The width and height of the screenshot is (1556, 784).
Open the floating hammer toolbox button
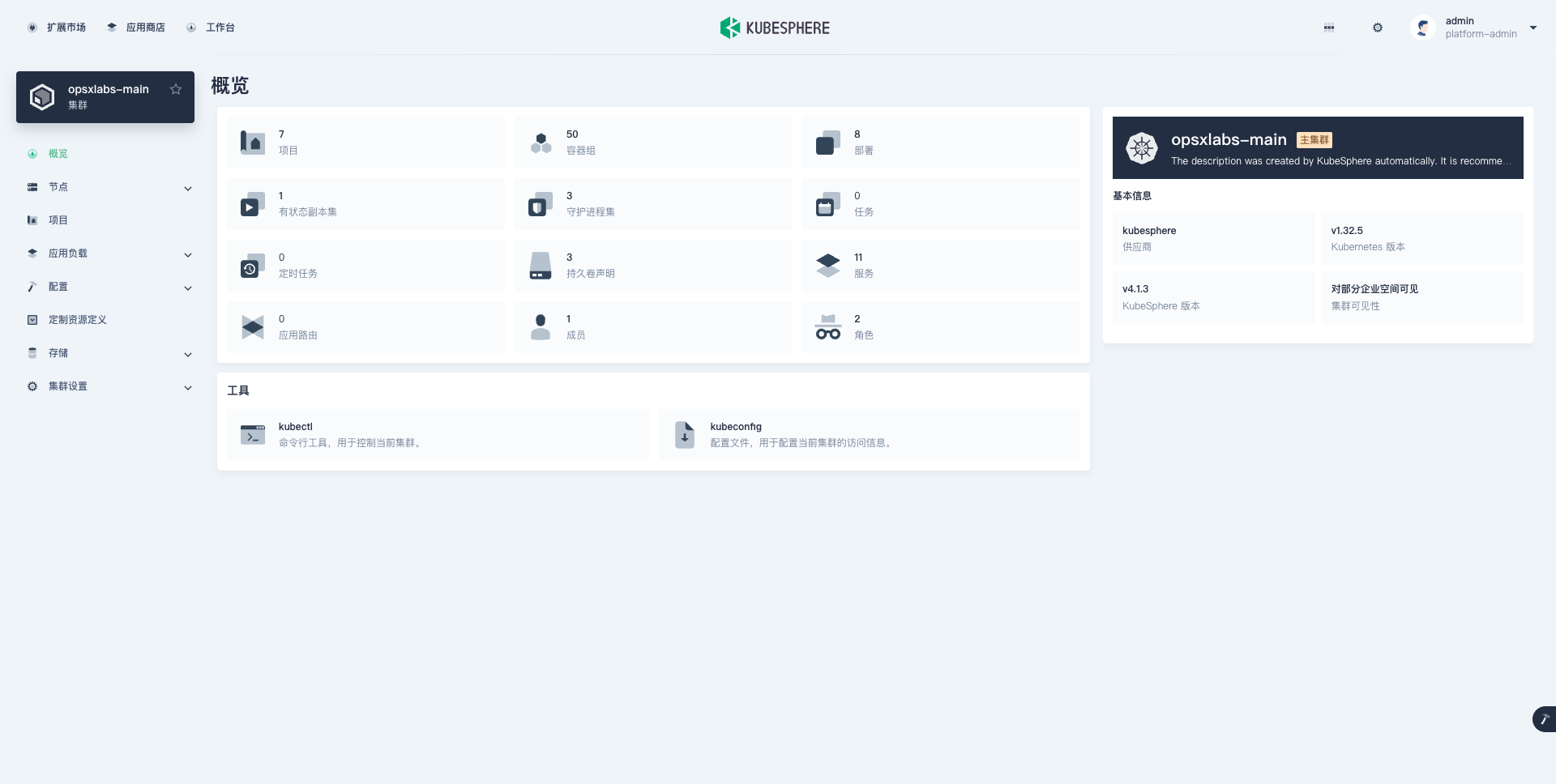point(1545,719)
